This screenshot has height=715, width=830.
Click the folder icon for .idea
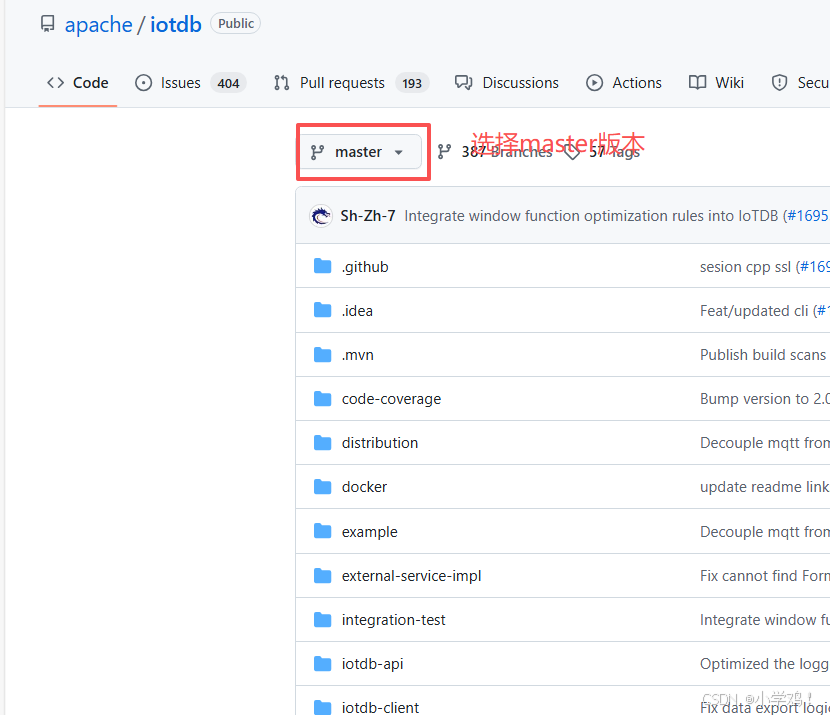[322, 310]
